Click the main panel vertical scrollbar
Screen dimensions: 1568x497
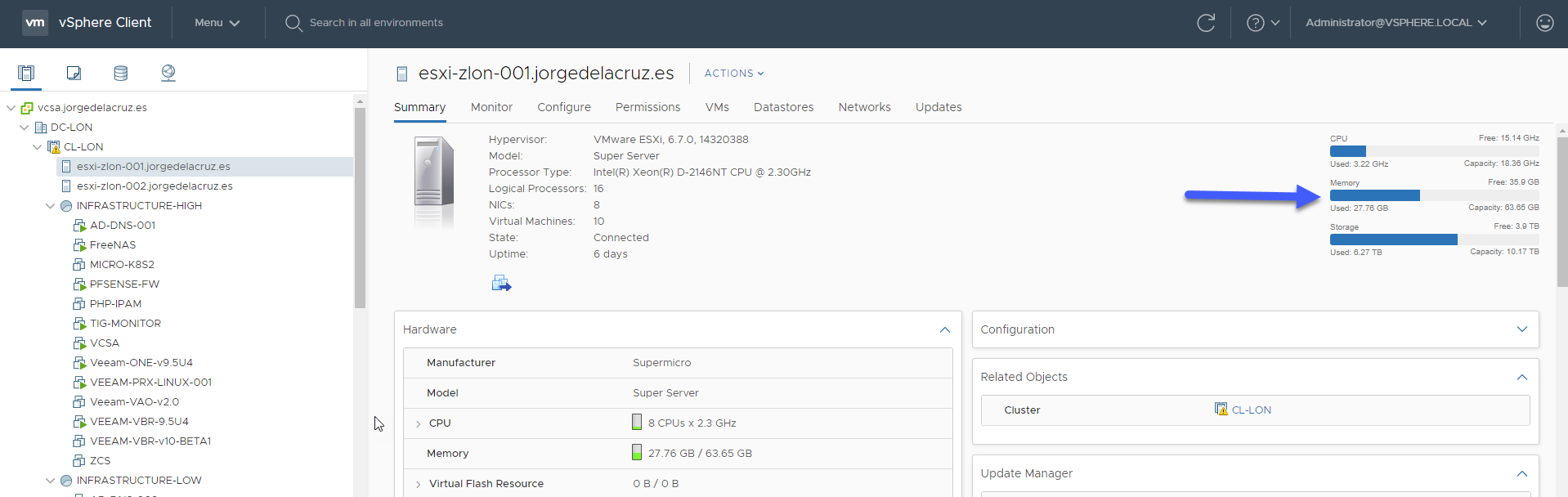click(x=1562, y=212)
